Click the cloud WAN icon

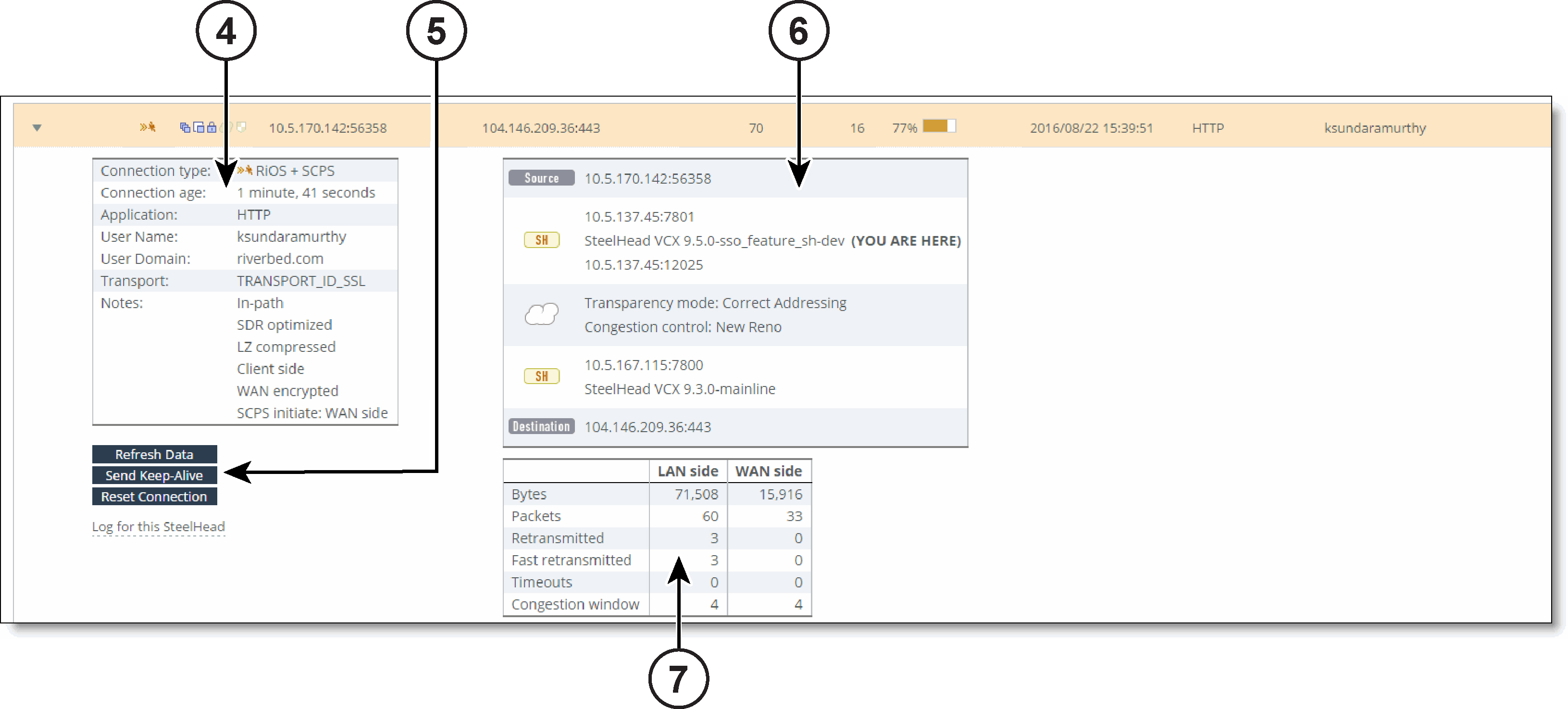[x=541, y=314]
